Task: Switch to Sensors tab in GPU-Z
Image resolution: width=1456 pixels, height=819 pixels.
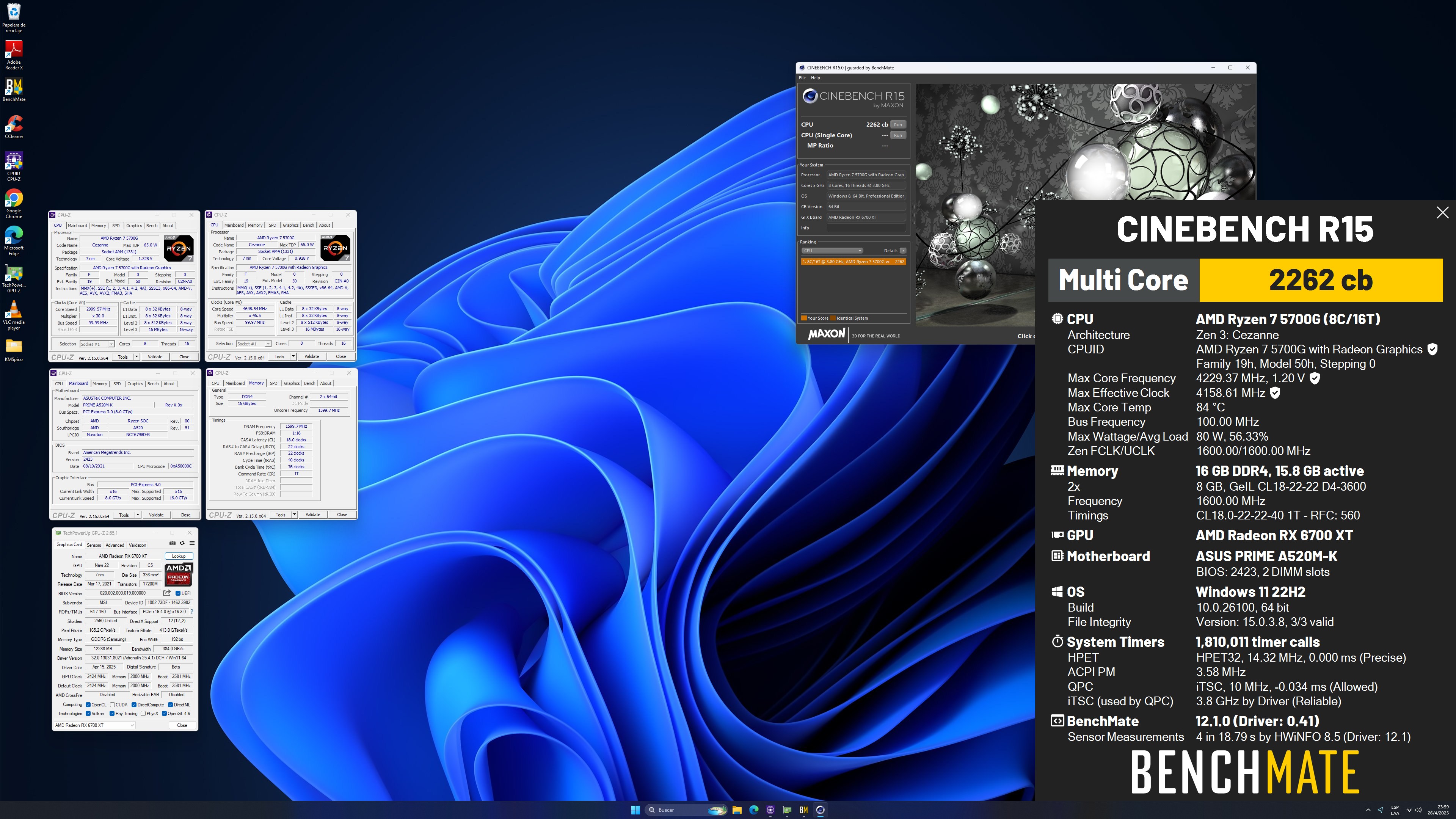Action: [94, 546]
